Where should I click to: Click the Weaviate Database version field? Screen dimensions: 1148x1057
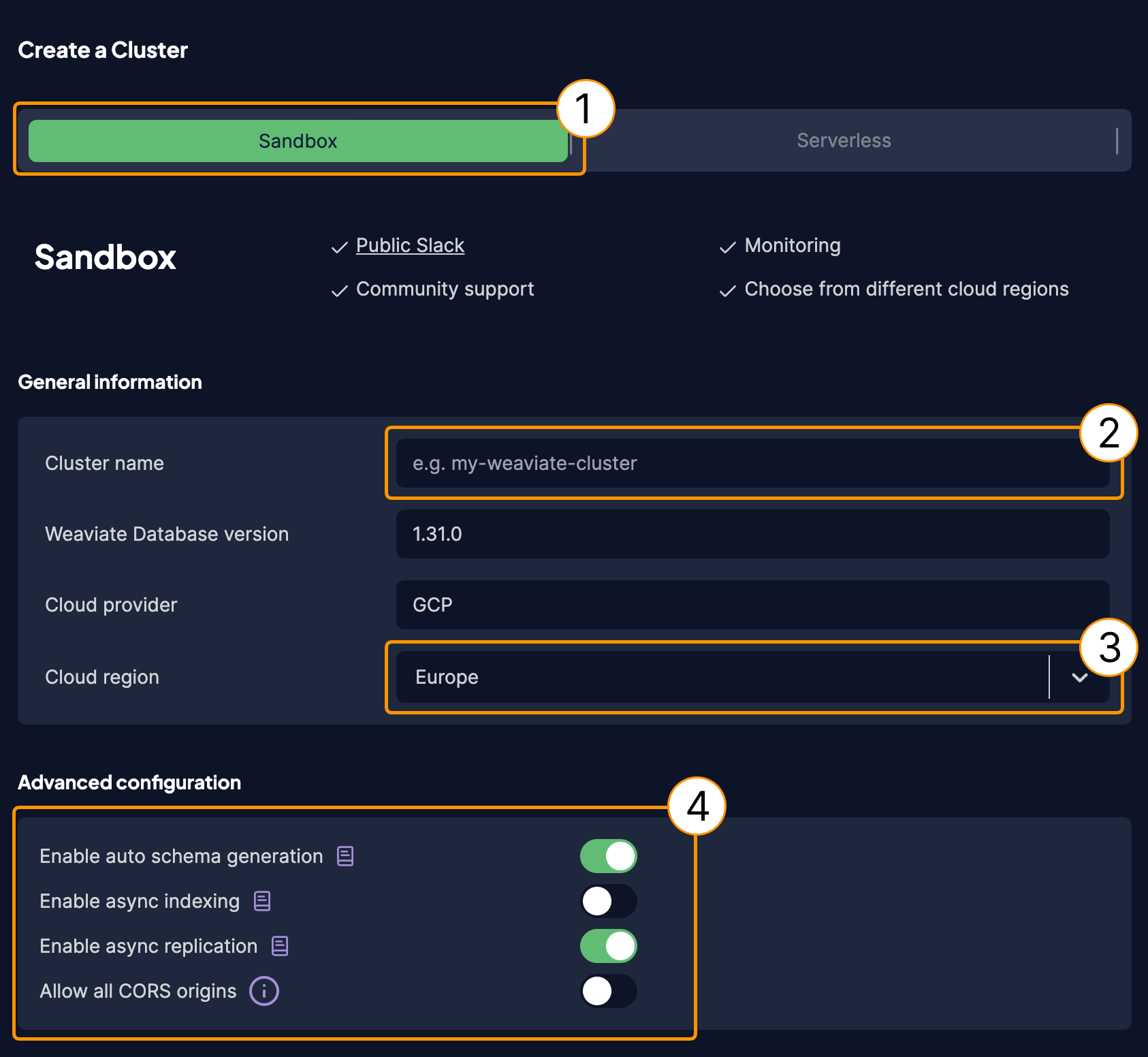pos(752,534)
